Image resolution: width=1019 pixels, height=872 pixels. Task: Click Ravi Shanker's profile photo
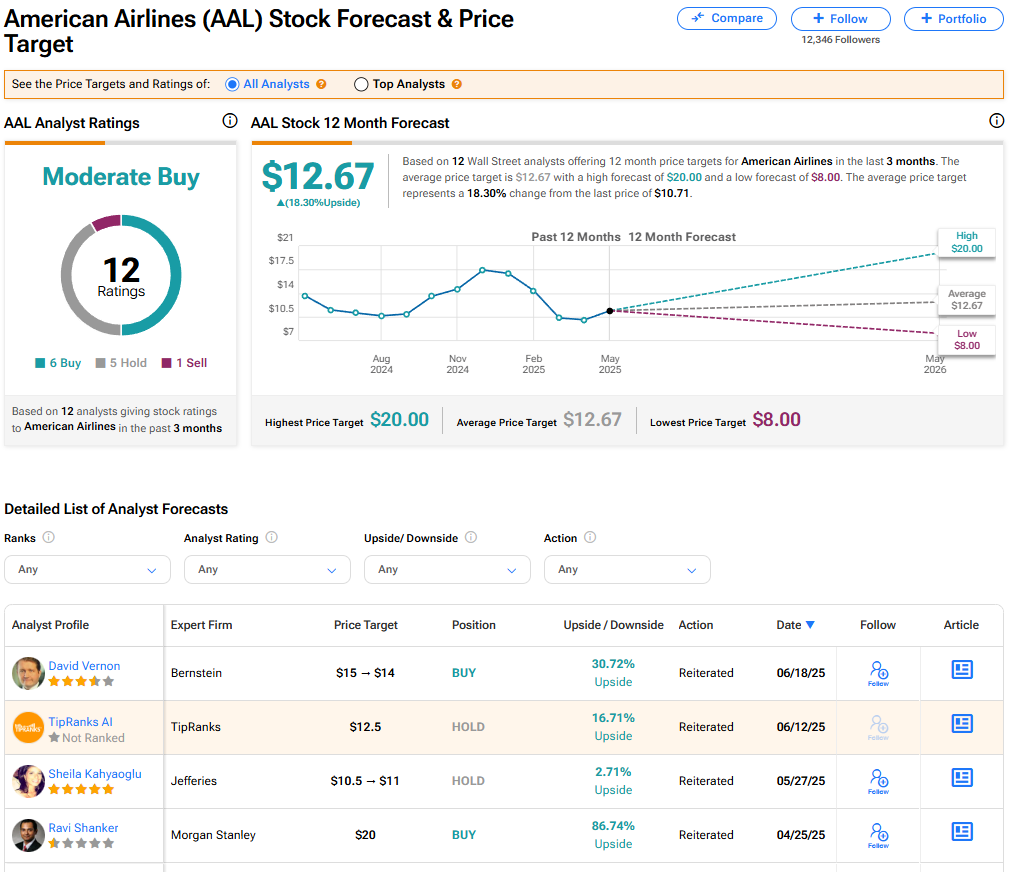[28, 835]
